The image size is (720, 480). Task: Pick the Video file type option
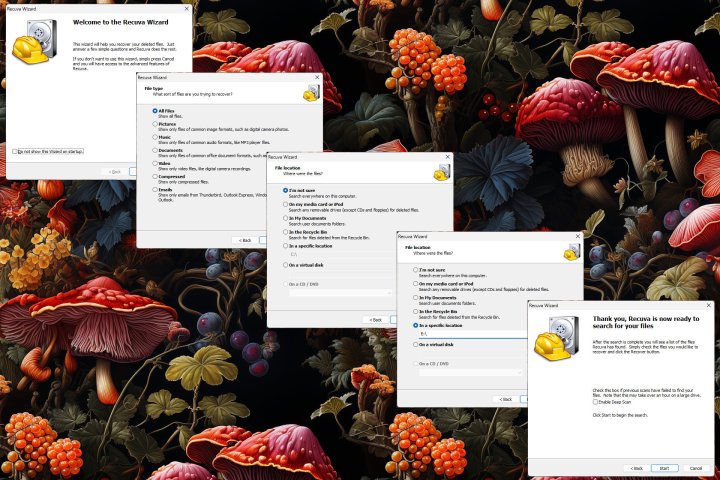coord(155,163)
